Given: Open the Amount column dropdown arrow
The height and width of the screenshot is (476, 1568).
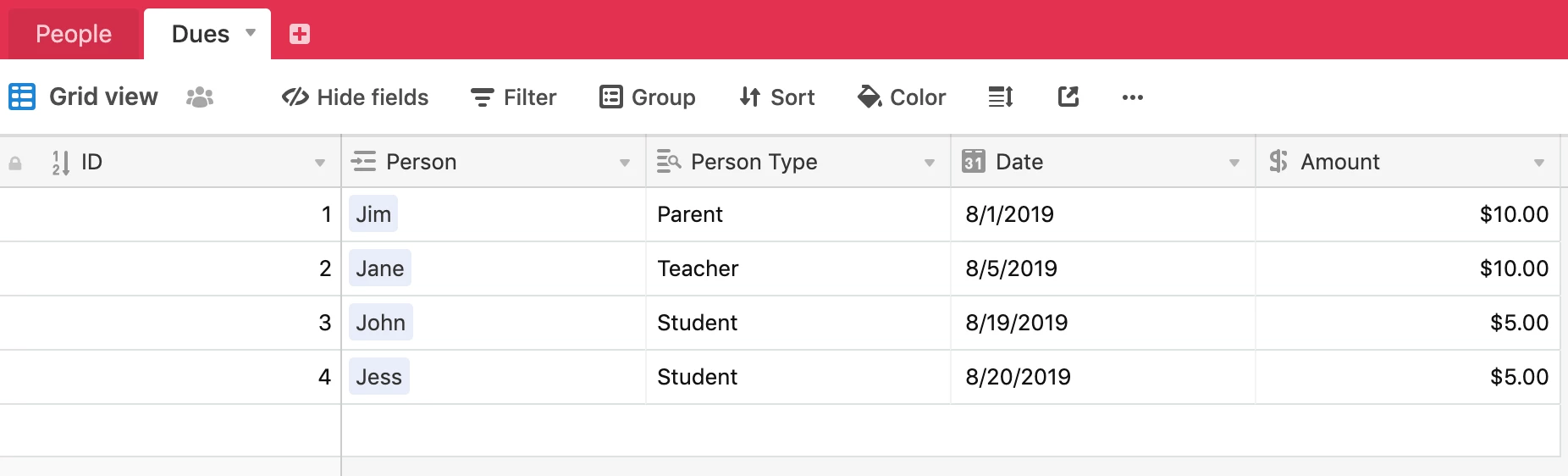Looking at the screenshot, I should [1539, 163].
